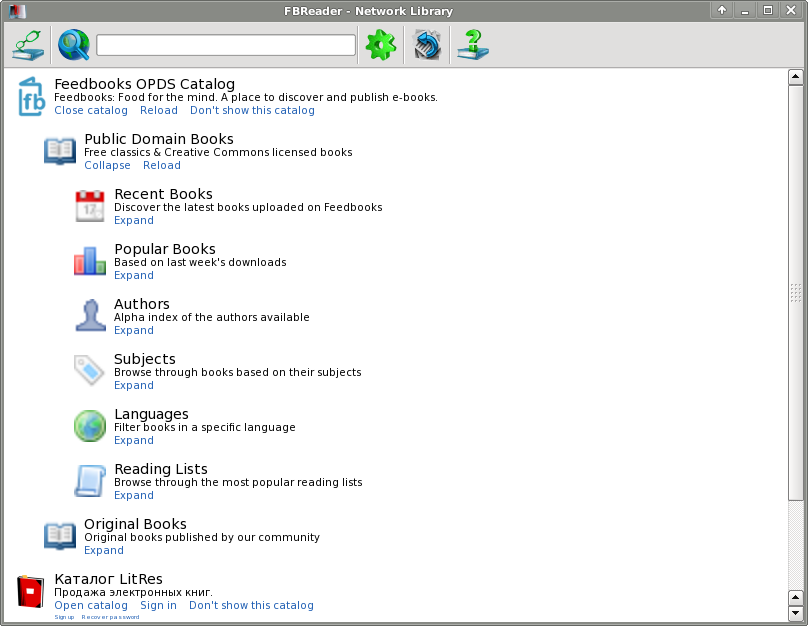Click 'Продажа электронных книг.' description
This screenshot has width=808, height=626.
coord(133,593)
